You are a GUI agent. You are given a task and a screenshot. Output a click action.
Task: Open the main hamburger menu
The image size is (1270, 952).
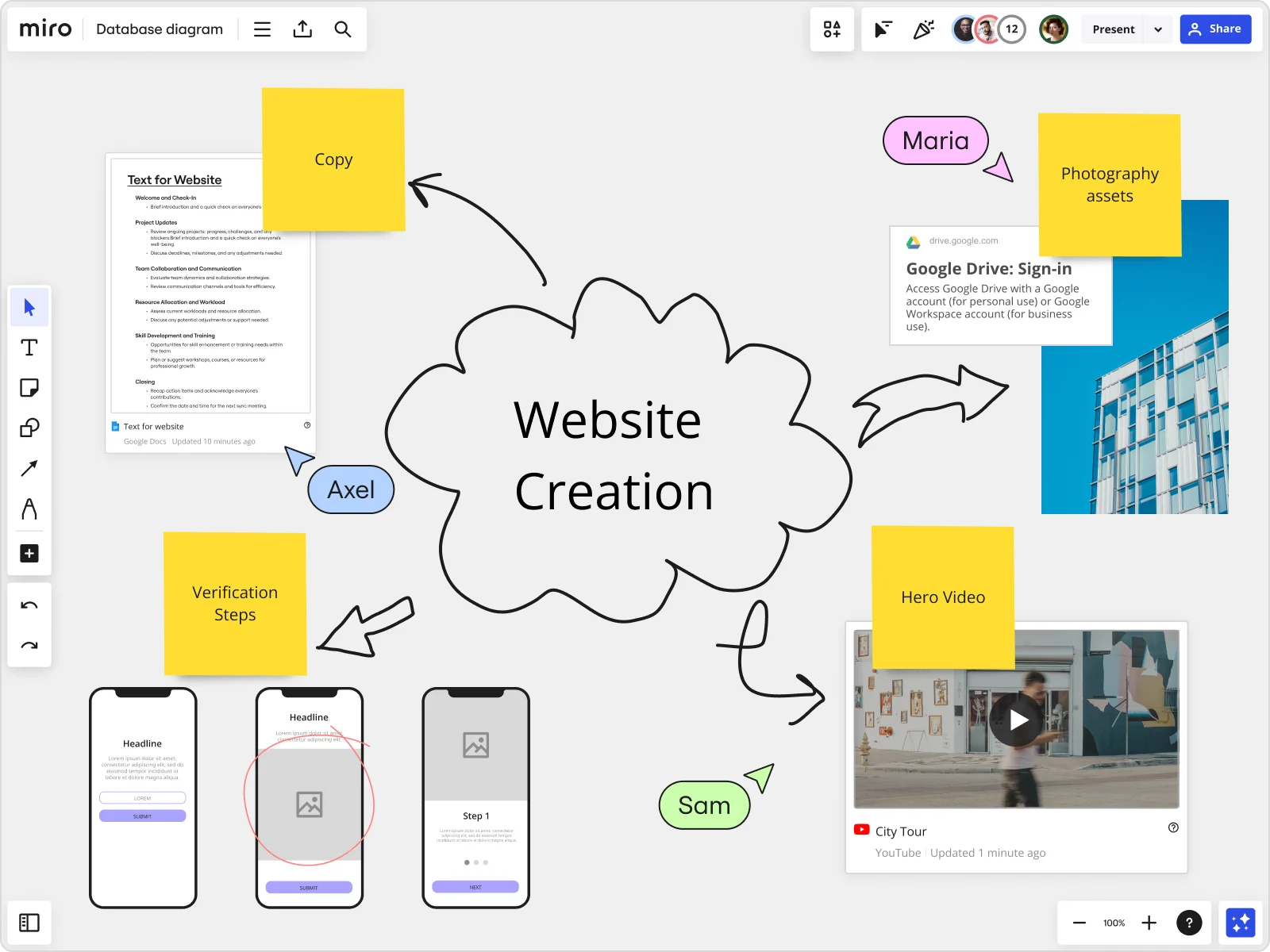pyautogui.click(x=262, y=29)
